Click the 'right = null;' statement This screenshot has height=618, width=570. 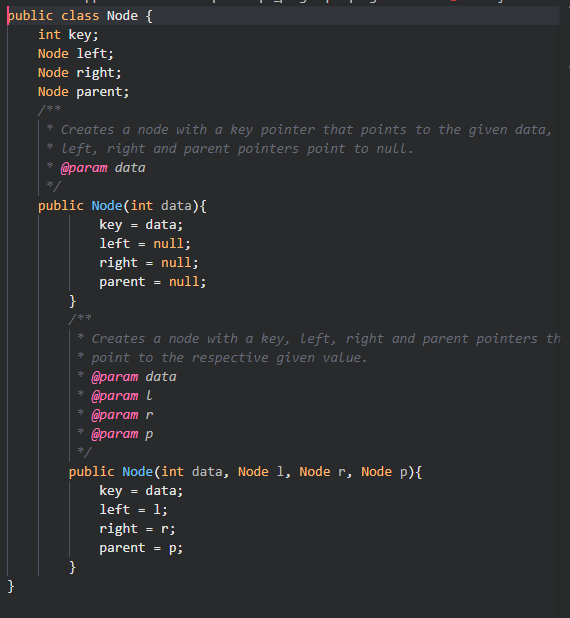(x=149, y=262)
